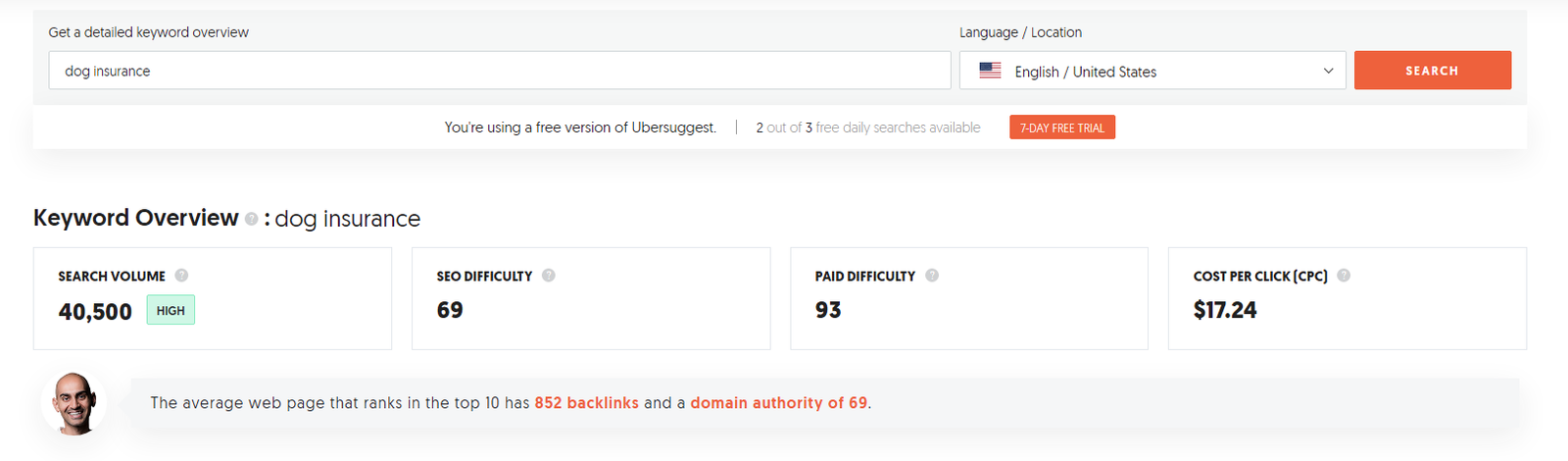Click the SEO Difficulty question mark icon
The height and width of the screenshot is (461, 1568).
tap(549, 276)
